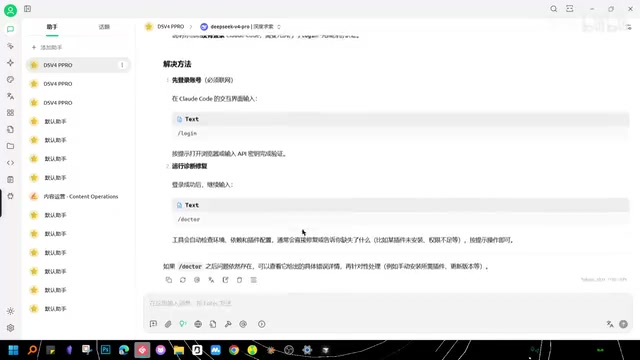Open Microsoft Edge from the taskbar
Screen dimensions: 640x360
(124, 350)
